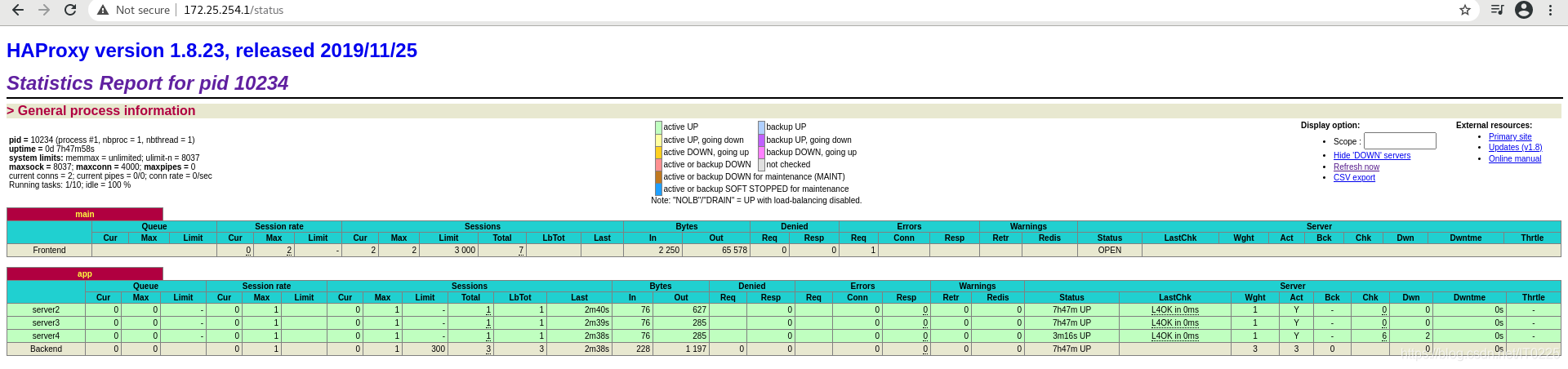Image resolution: width=1568 pixels, height=369 pixels.
Task: Open the CSV export link
Action: (x=1354, y=177)
